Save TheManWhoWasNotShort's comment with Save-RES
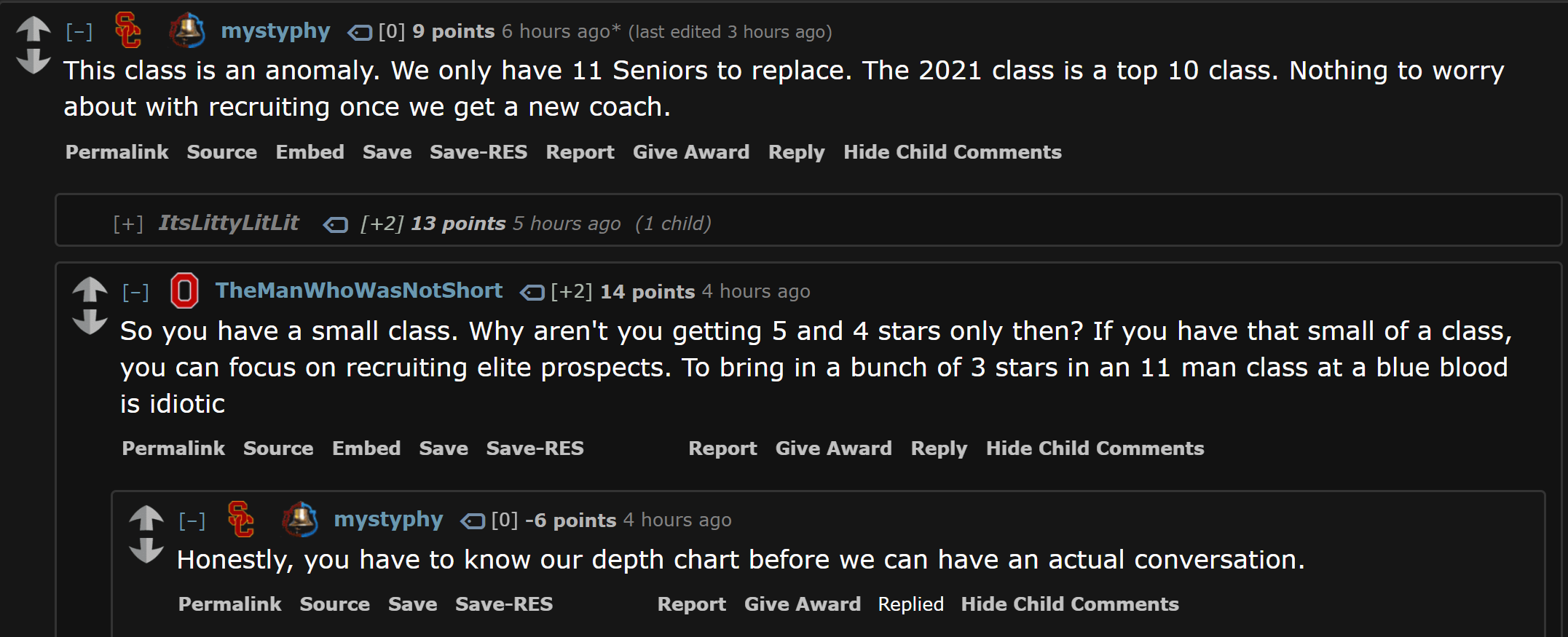1568x637 pixels. coord(535,448)
